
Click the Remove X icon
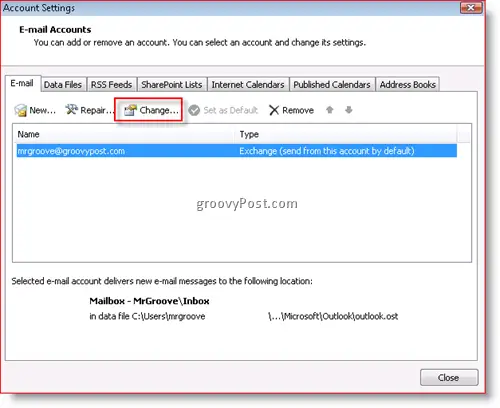[x=274, y=110]
